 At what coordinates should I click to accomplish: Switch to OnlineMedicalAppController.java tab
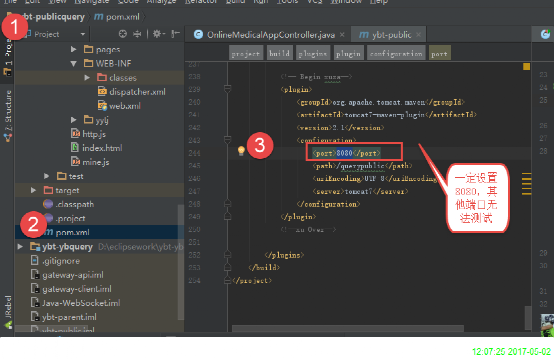point(270,35)
